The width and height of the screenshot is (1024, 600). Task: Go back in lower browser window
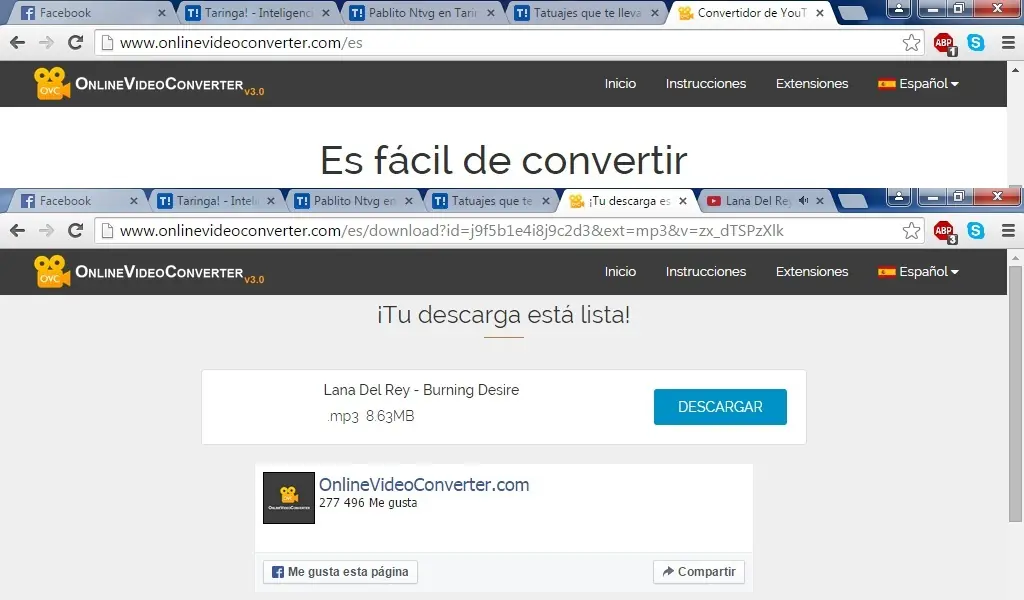coord(18,230)
